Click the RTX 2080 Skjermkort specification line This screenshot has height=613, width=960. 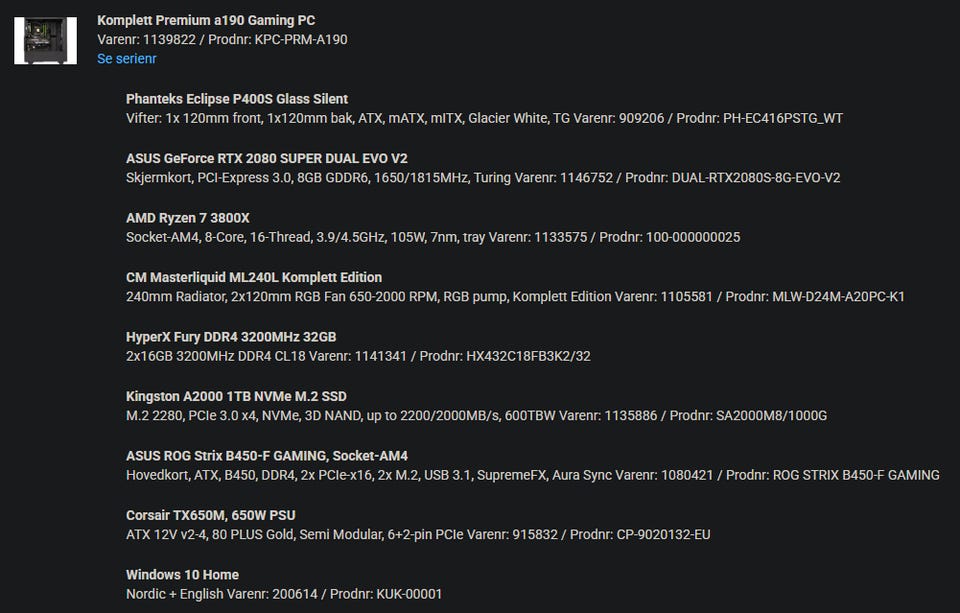[x=483, y=178]
